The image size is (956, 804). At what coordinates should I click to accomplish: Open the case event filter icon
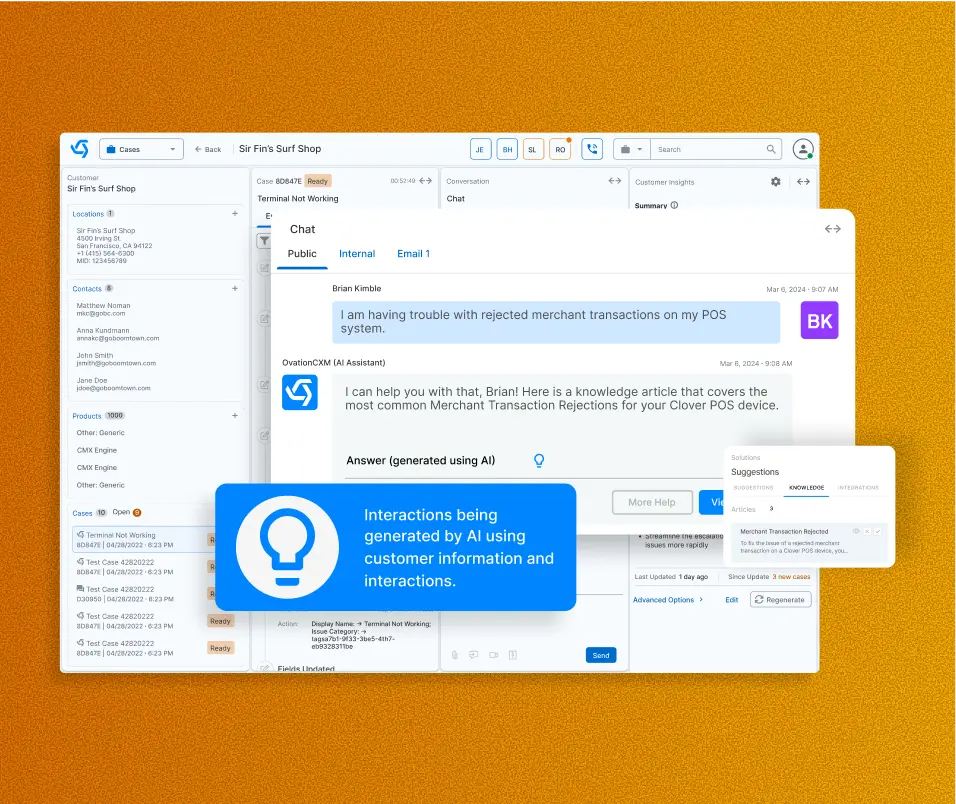click(x=265, y=241)
